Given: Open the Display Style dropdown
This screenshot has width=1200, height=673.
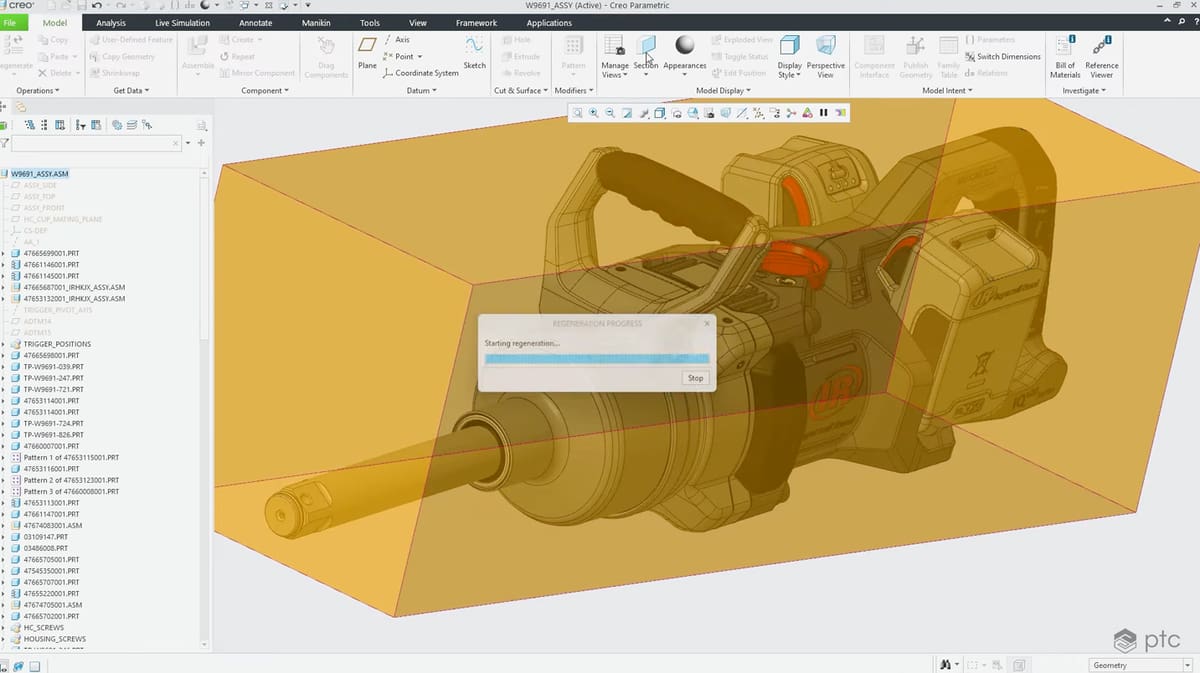Looking at the screenshot, I should click(789, 70).
